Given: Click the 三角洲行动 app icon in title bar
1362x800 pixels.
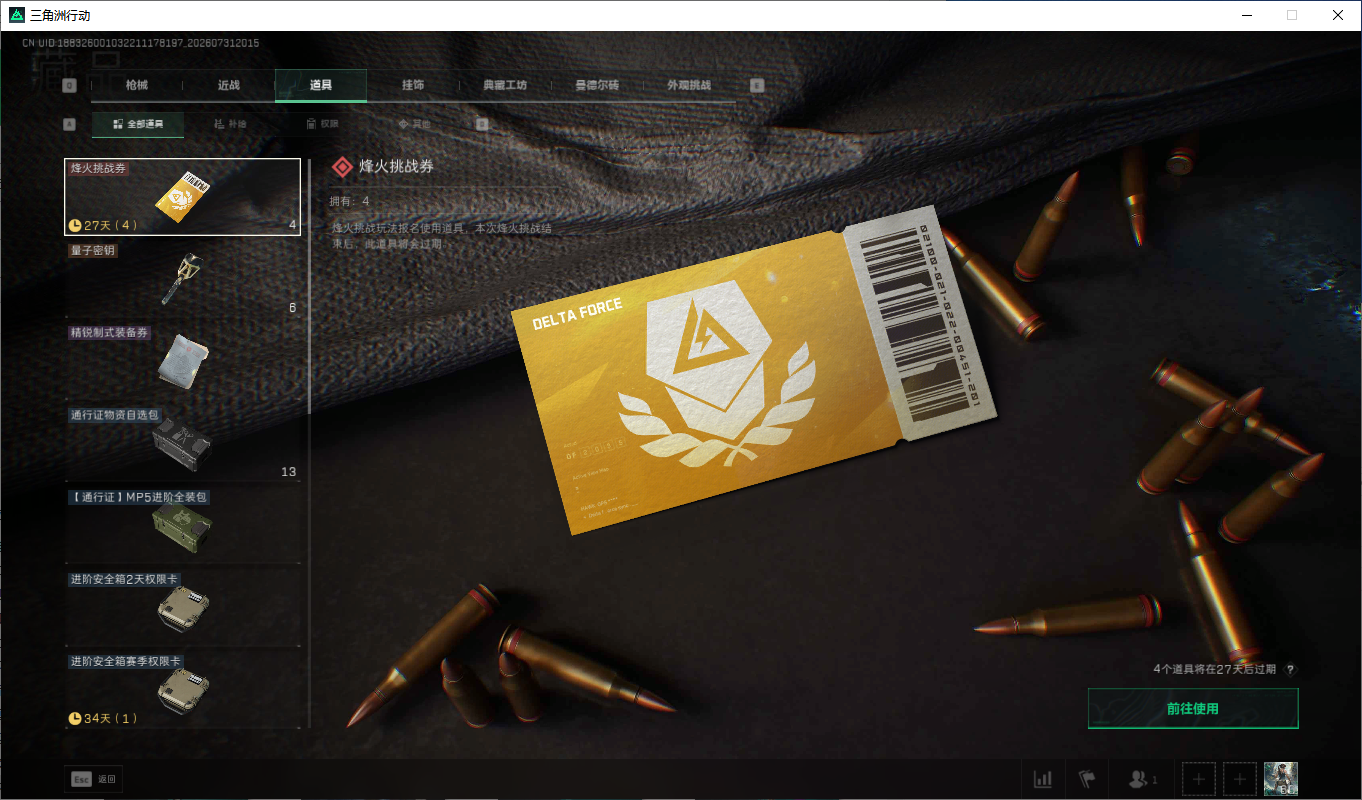Looking at the screenshot, I should pos(16,15).
